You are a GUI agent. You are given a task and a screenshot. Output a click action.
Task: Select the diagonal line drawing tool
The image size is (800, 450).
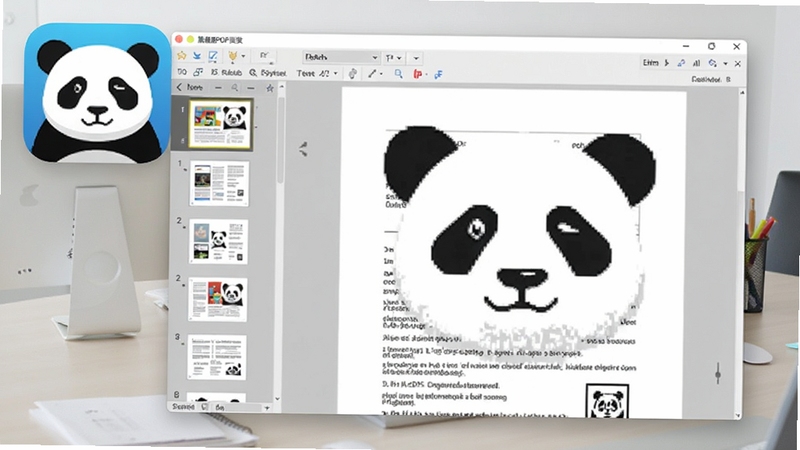coord(372,74)
